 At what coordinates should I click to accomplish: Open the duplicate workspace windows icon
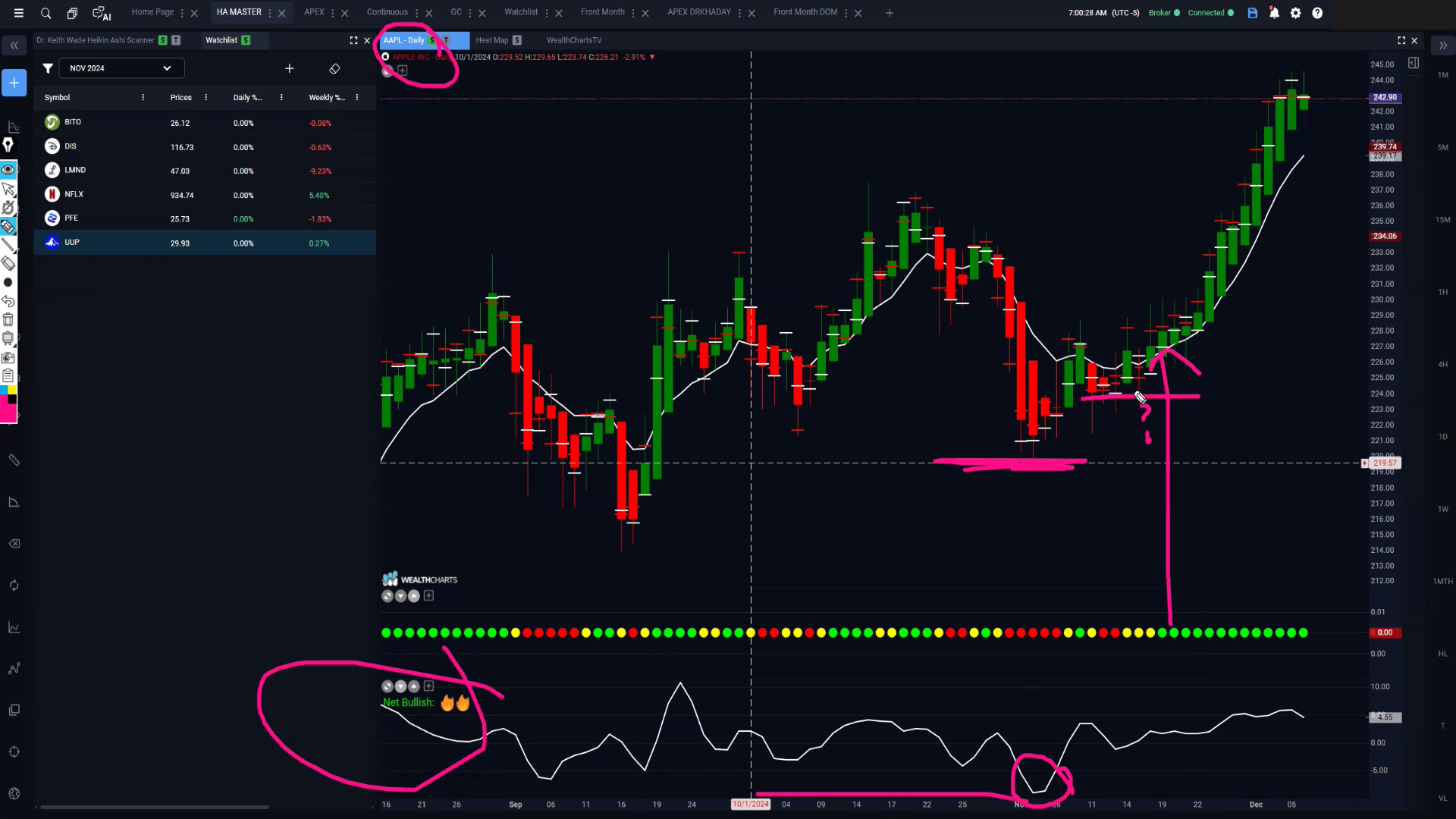coord(72,13)
